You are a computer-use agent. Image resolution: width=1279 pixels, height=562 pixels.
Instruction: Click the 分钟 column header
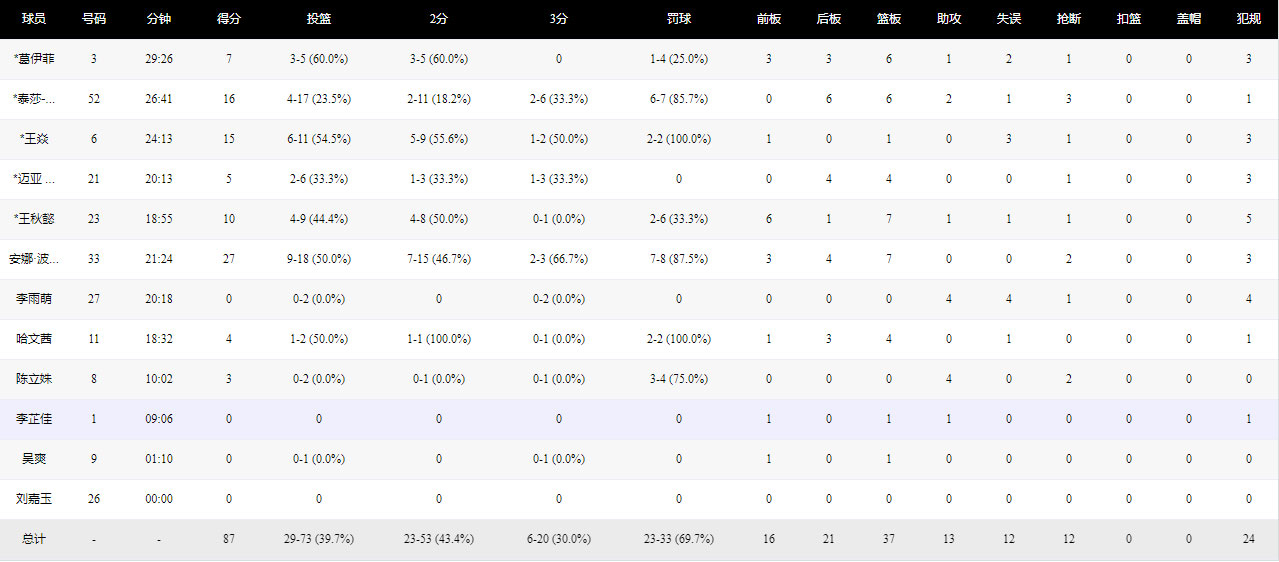tap(158, 19)
